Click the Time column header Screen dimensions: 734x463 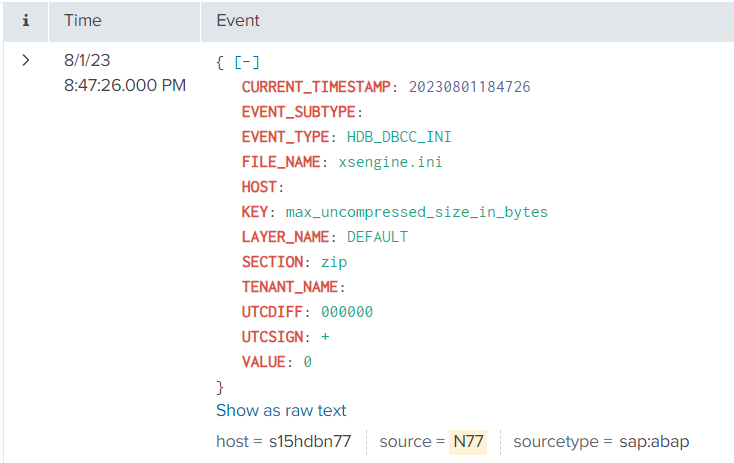click(x=82, y=20)
